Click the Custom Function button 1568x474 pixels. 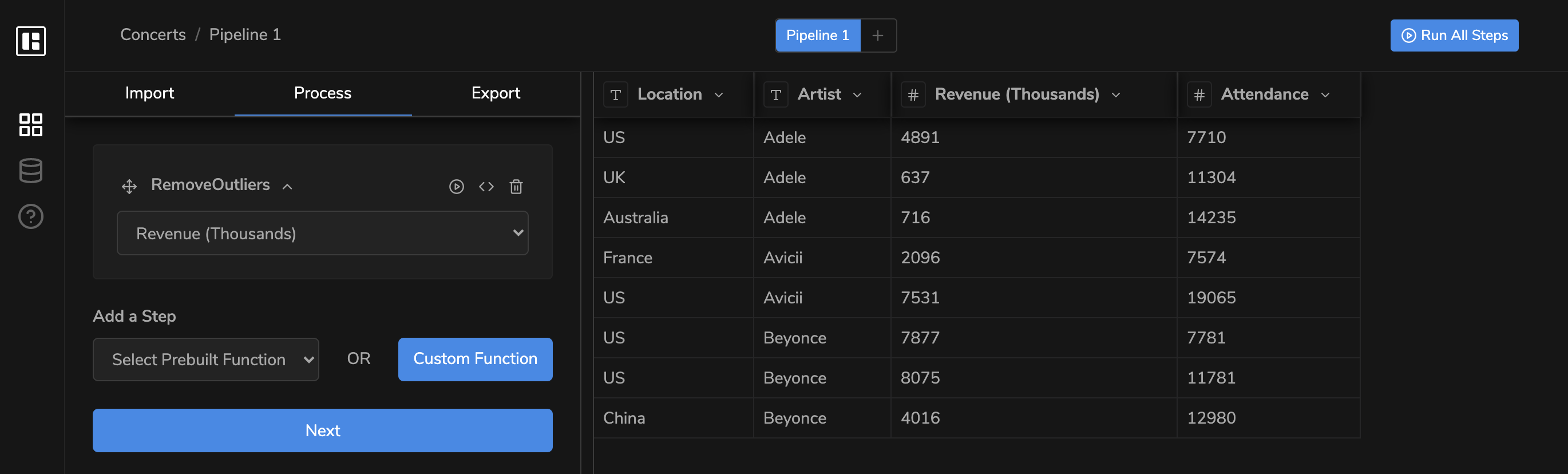476,359
